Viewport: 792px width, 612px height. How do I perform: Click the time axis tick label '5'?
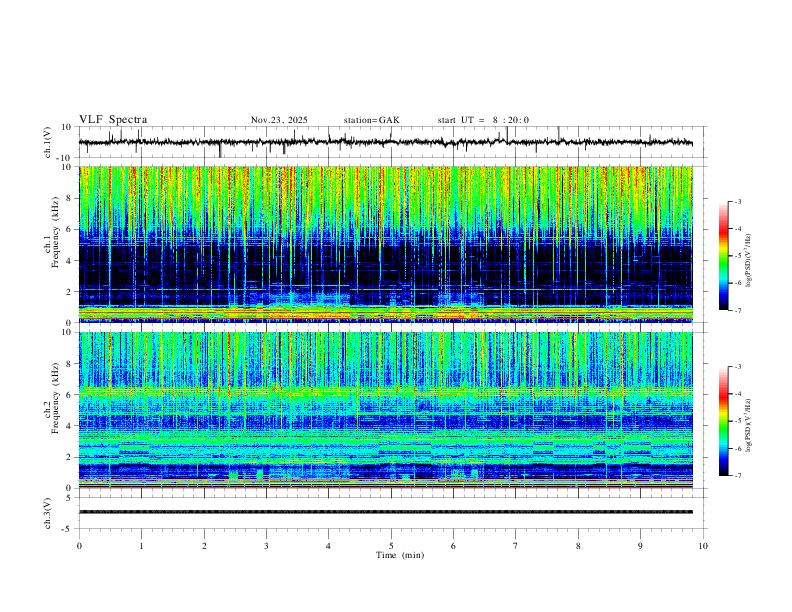pyautogui.click(x=391, y=546)
